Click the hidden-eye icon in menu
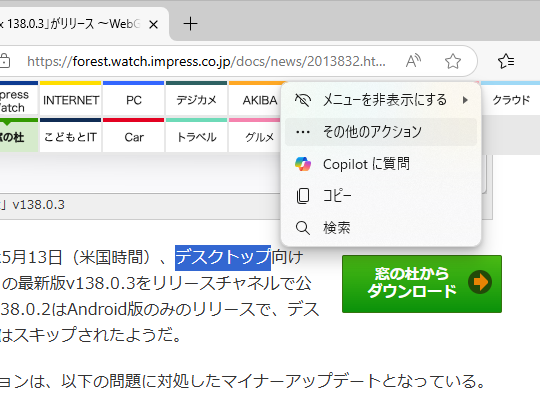This screenshot has height=405, width=540. (x=303, y=100)
